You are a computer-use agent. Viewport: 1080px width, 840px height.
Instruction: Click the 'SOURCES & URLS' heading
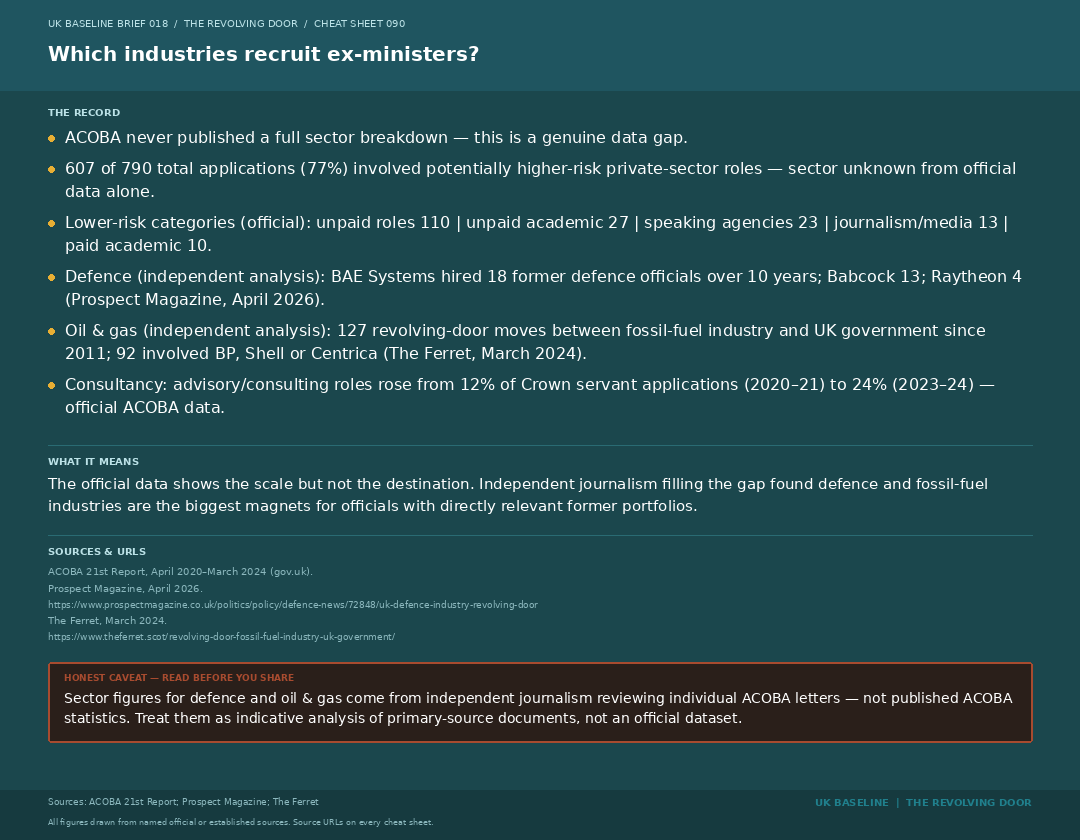(x=97, y=552)
